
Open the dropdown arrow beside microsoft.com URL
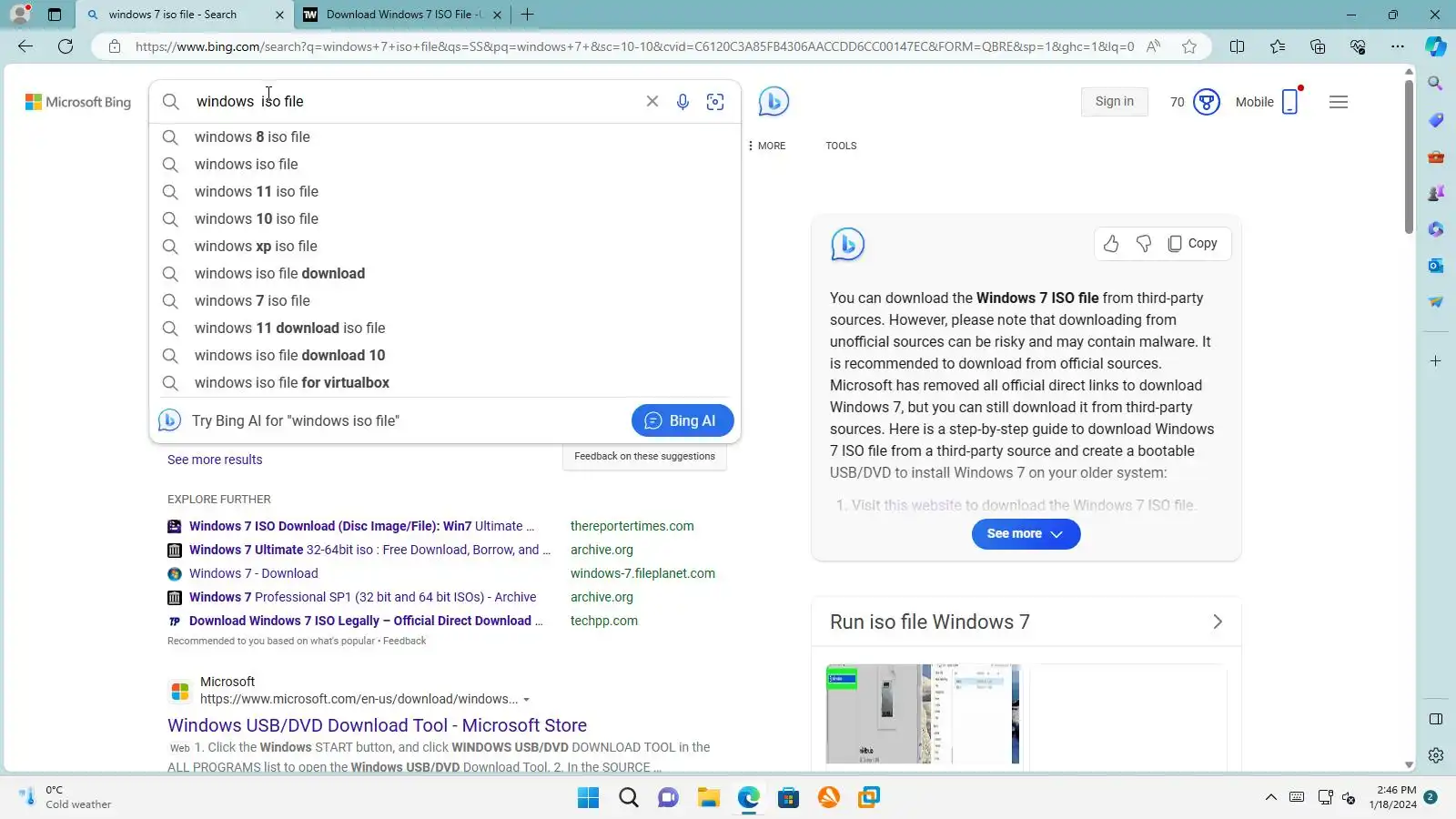(x=526, y=700)
